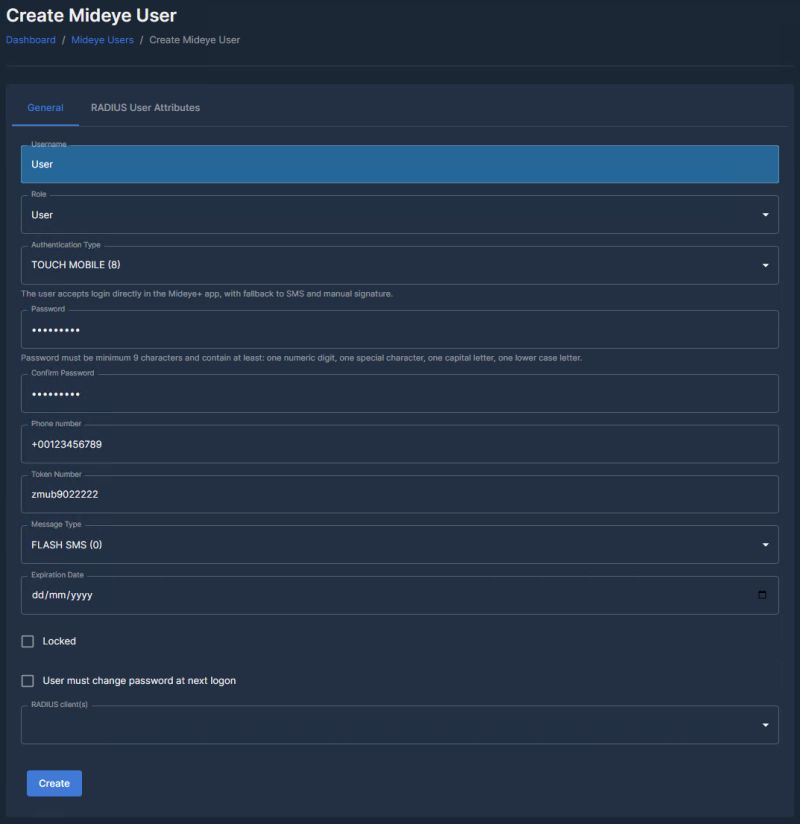The height and width of the screenshot is (824, 800).
Task: Switch to the RADIUS User Attributes tab
Action: tap(145, 107)
